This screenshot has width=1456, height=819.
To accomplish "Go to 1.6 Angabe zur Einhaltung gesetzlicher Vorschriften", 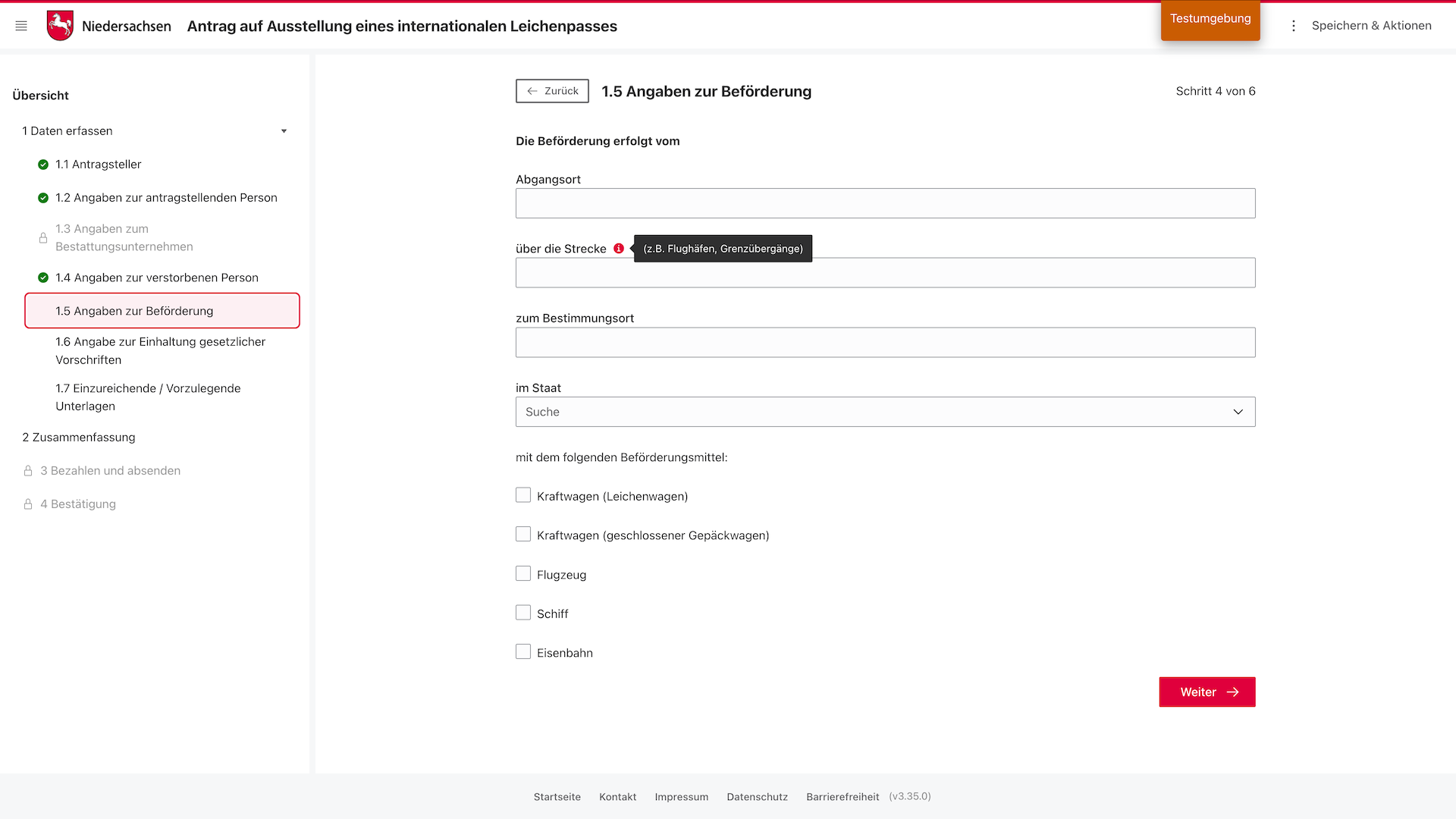I will tap(160, 350).
